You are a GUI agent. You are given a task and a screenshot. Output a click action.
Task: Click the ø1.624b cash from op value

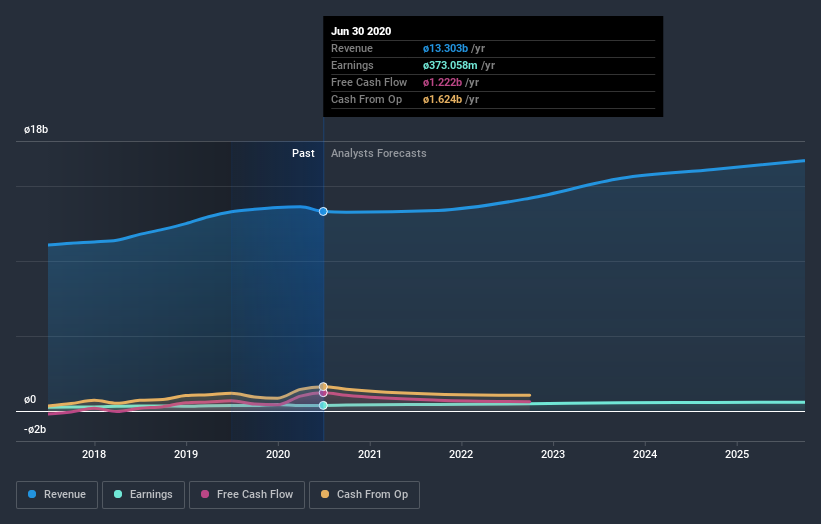[442, 99]
